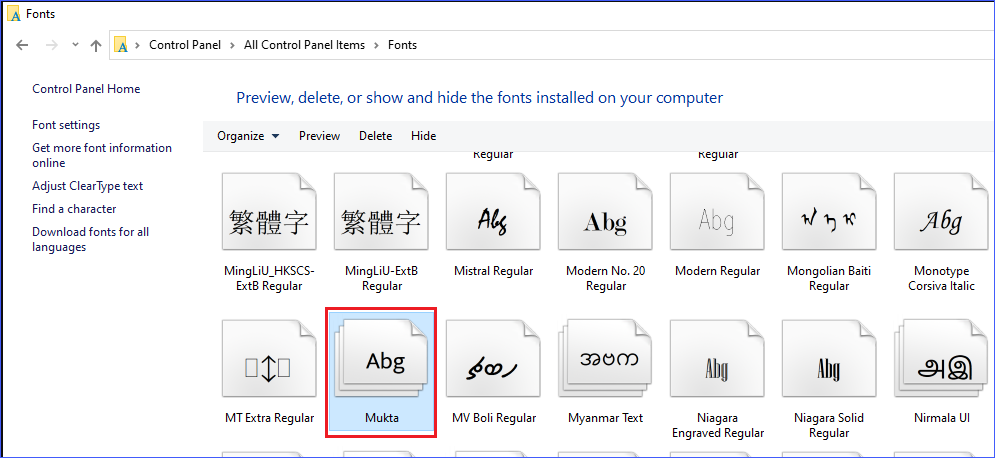Select the MT Extra Regular font icon

point(269,359)
